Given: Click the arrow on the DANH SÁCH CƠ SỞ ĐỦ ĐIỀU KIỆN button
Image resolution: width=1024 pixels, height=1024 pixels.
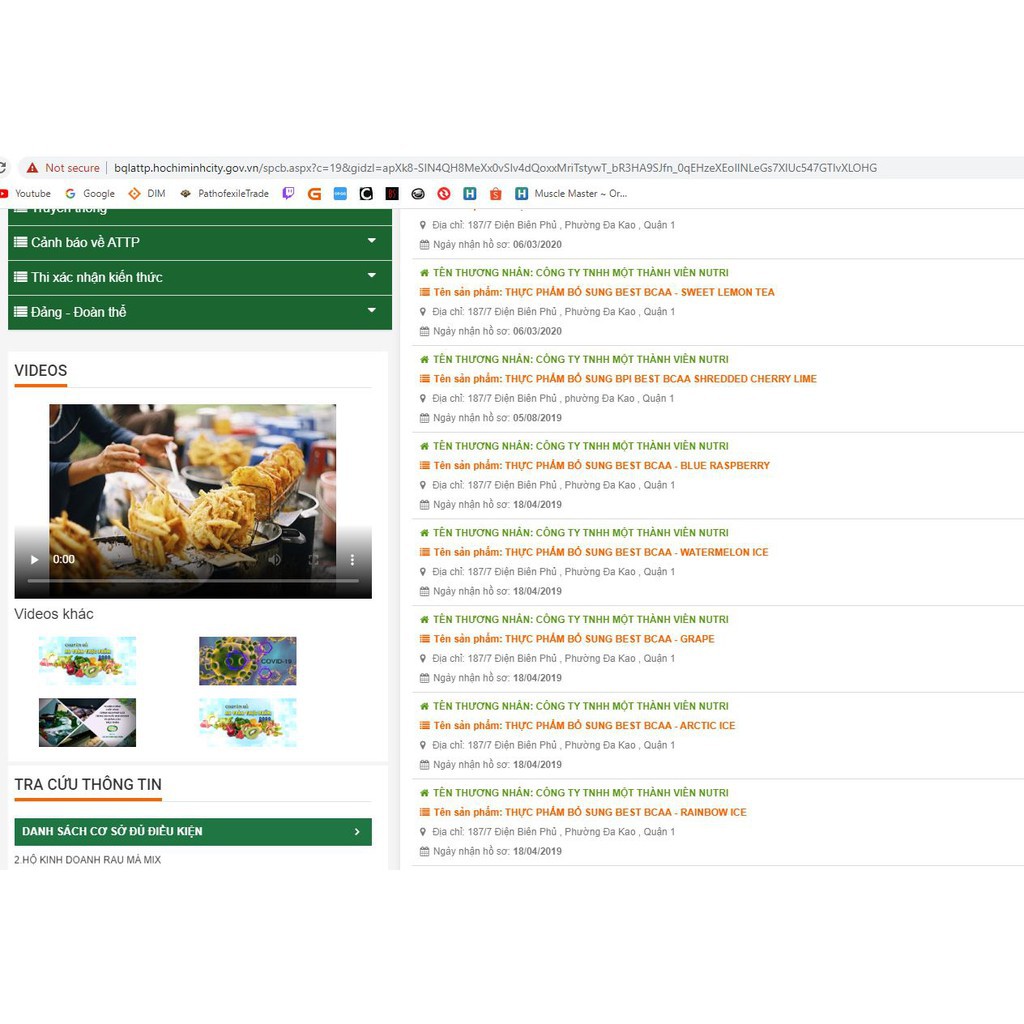Looking at the screenshot, I should coord(357,831).
